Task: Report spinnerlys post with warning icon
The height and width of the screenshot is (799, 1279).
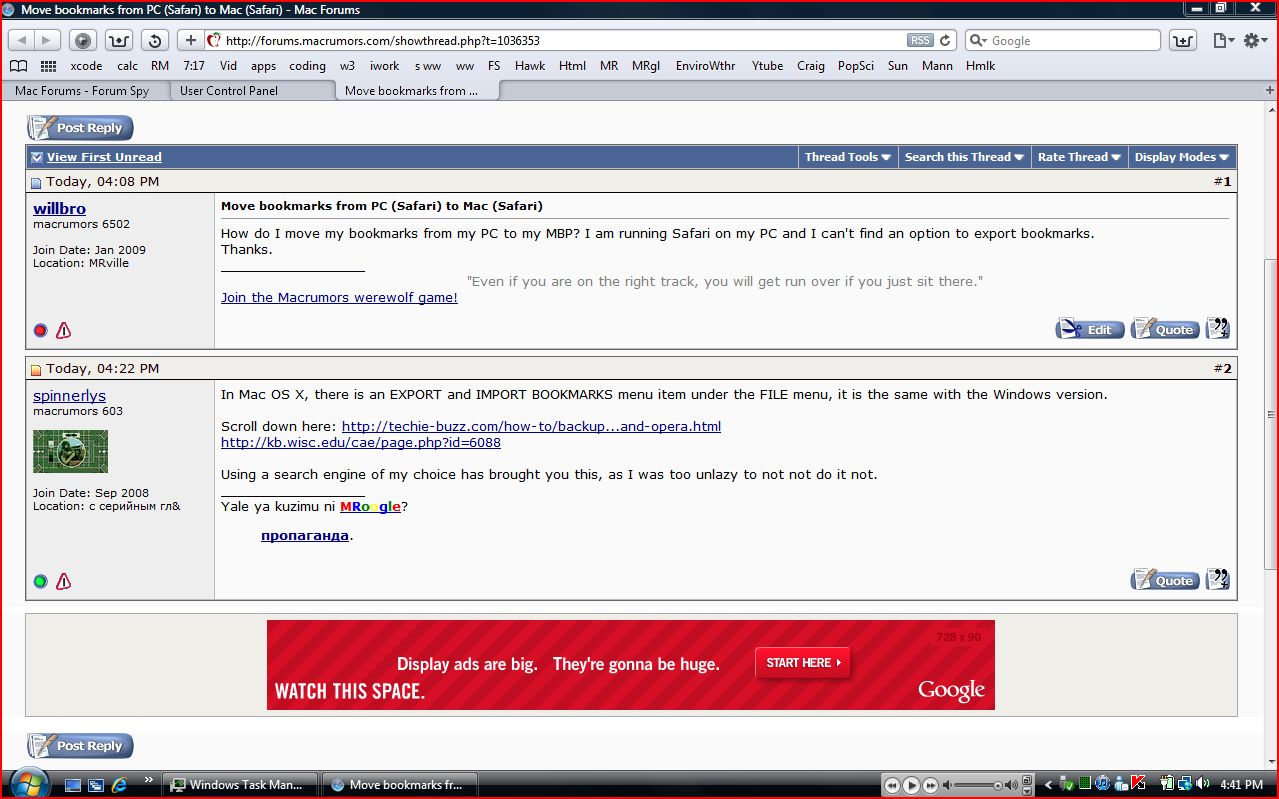Action: pyautogui.click(x=63, y=581)
